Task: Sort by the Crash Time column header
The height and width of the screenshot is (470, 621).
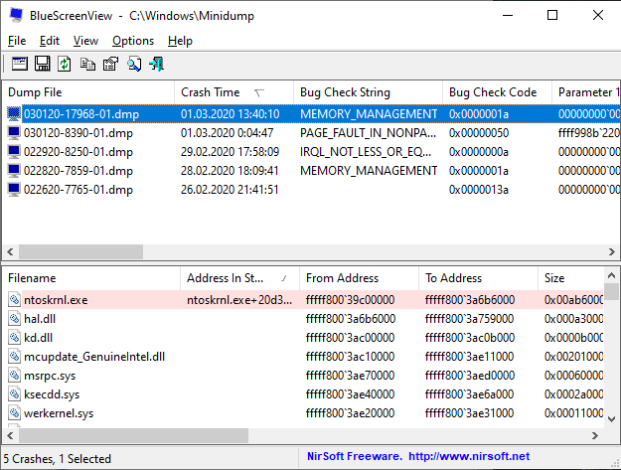Action: point(234,92)
